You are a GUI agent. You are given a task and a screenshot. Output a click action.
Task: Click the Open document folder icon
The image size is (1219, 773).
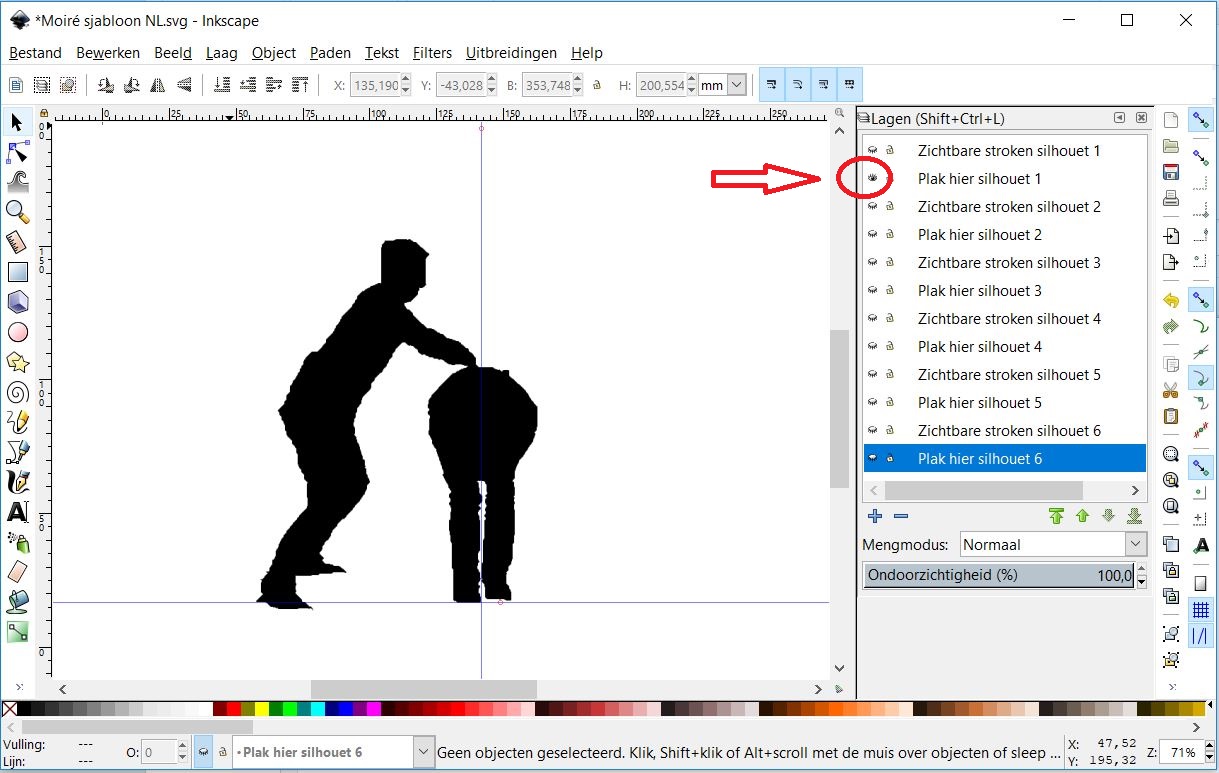pyautogui.click(x=1171, y=146)
